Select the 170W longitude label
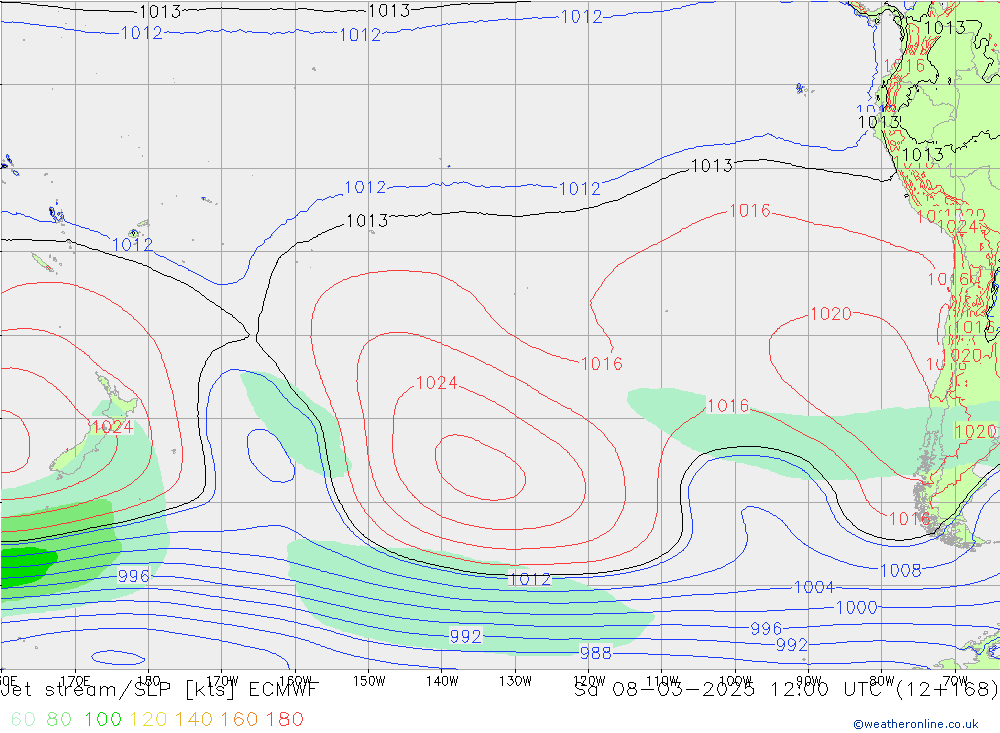 coord(223,681)
